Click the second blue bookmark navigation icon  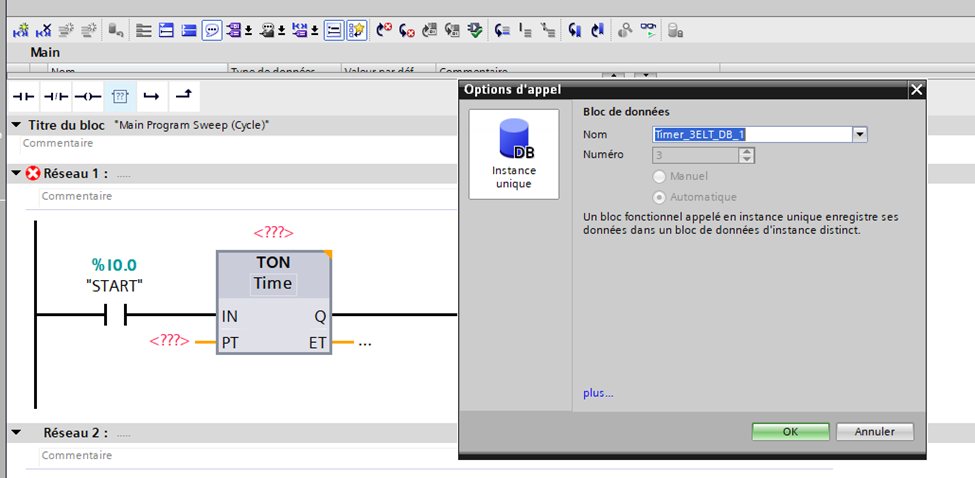598,30
